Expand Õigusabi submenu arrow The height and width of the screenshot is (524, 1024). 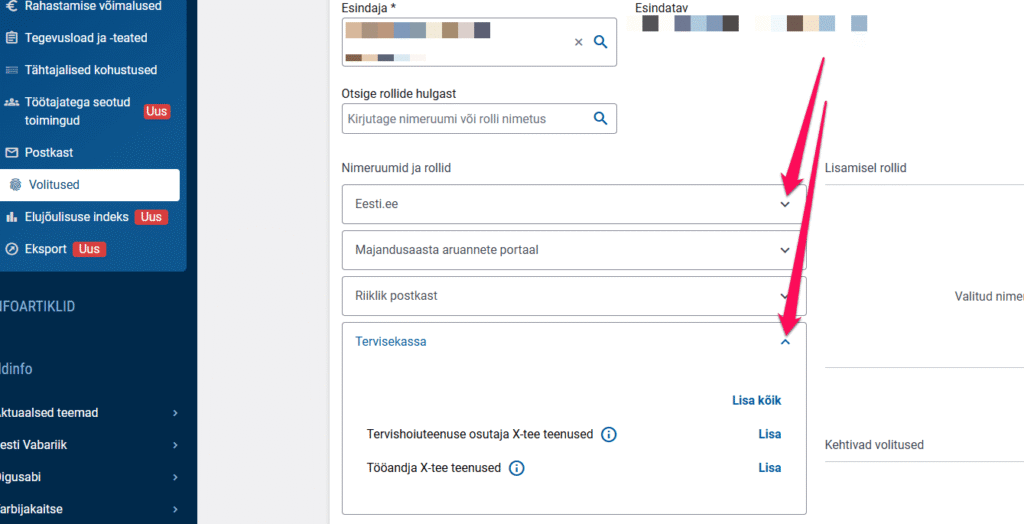click(x=175, y=477)
